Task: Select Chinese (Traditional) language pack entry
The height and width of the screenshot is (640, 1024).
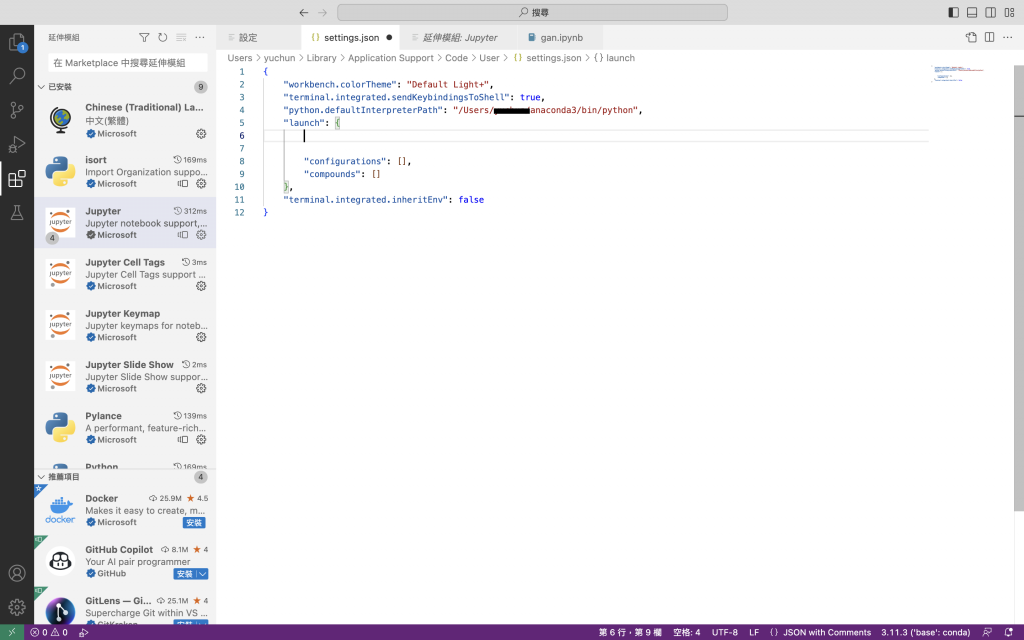Action: coord(125,121)
